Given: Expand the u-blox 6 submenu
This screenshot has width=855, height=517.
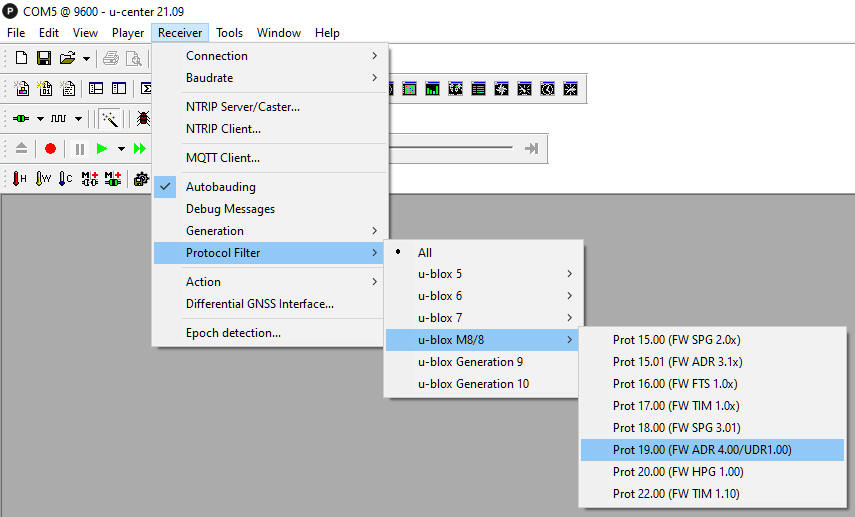Looking at the screenshot, I should click(x=484, y=296).
